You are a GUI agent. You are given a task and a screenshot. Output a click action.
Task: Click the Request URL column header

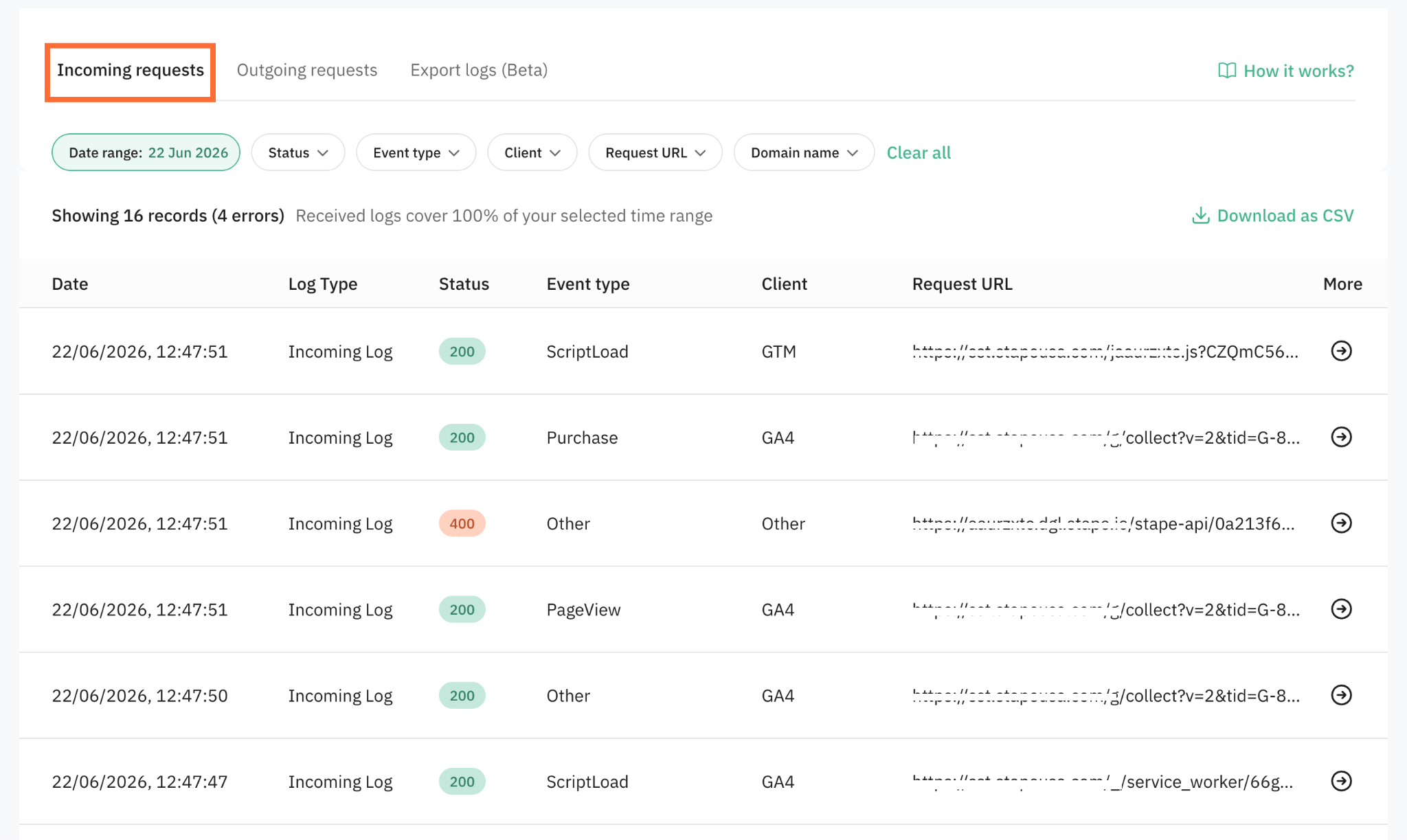[963, 284]
